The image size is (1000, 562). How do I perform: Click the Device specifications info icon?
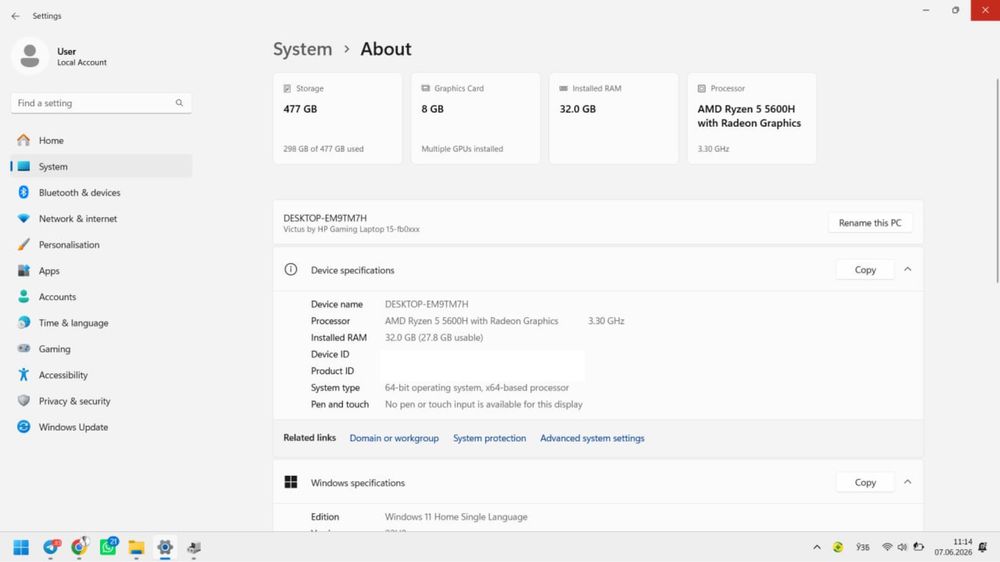[291, 270]
